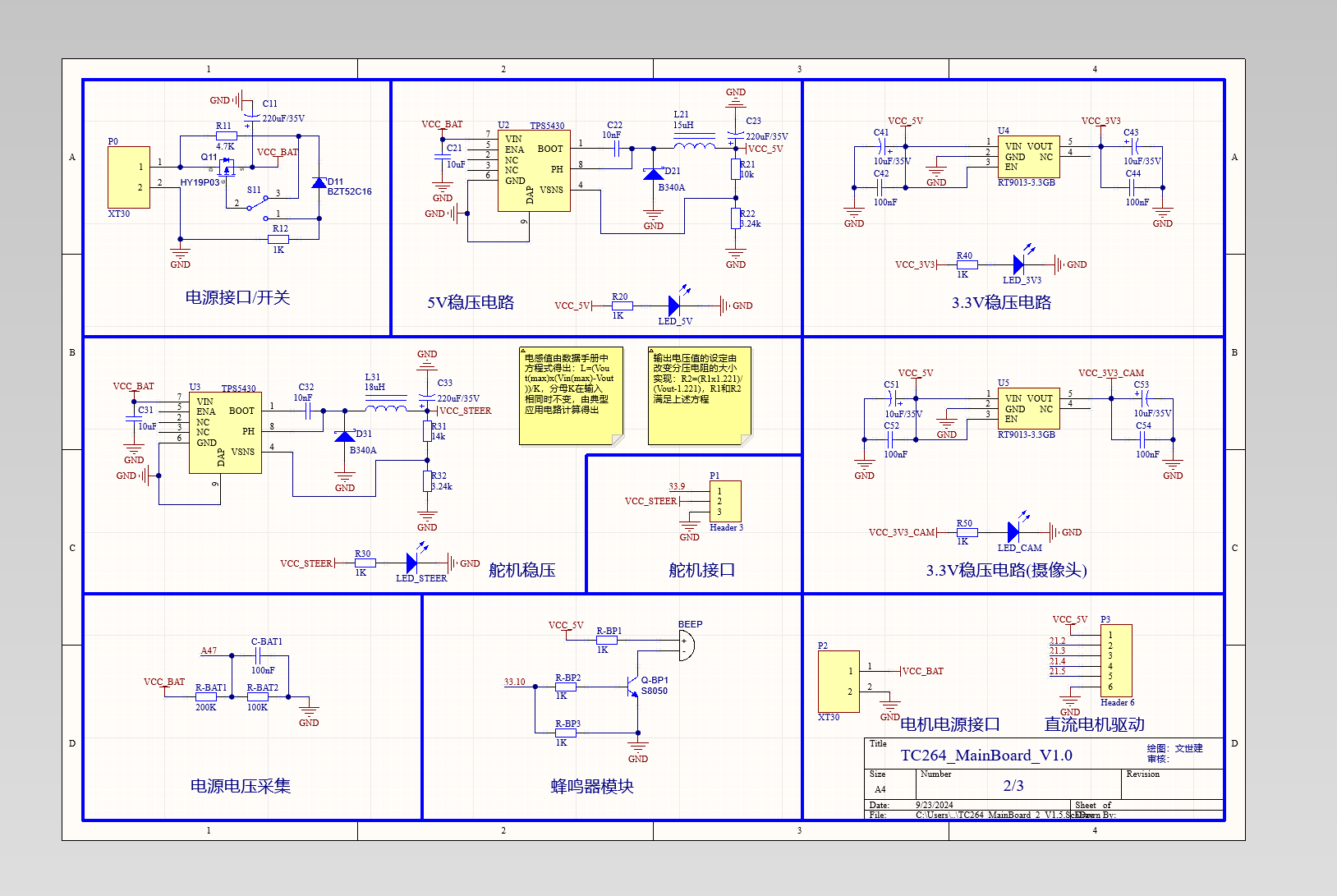Screen dimensions: 1337x896
Task: Select the U4 RT9013-3.3GB regulator chip
Action: coord(1028,157)
